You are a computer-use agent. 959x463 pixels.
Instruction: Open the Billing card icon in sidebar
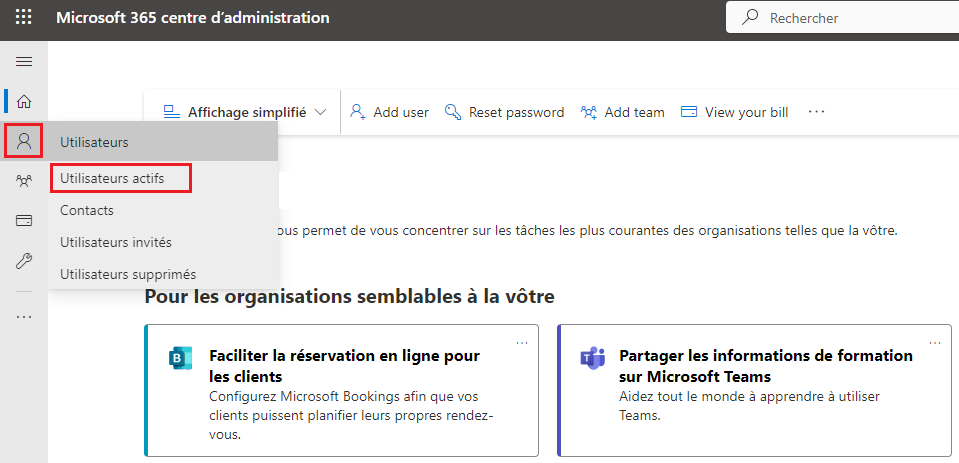pyautogui.click(x=24, y=221)
